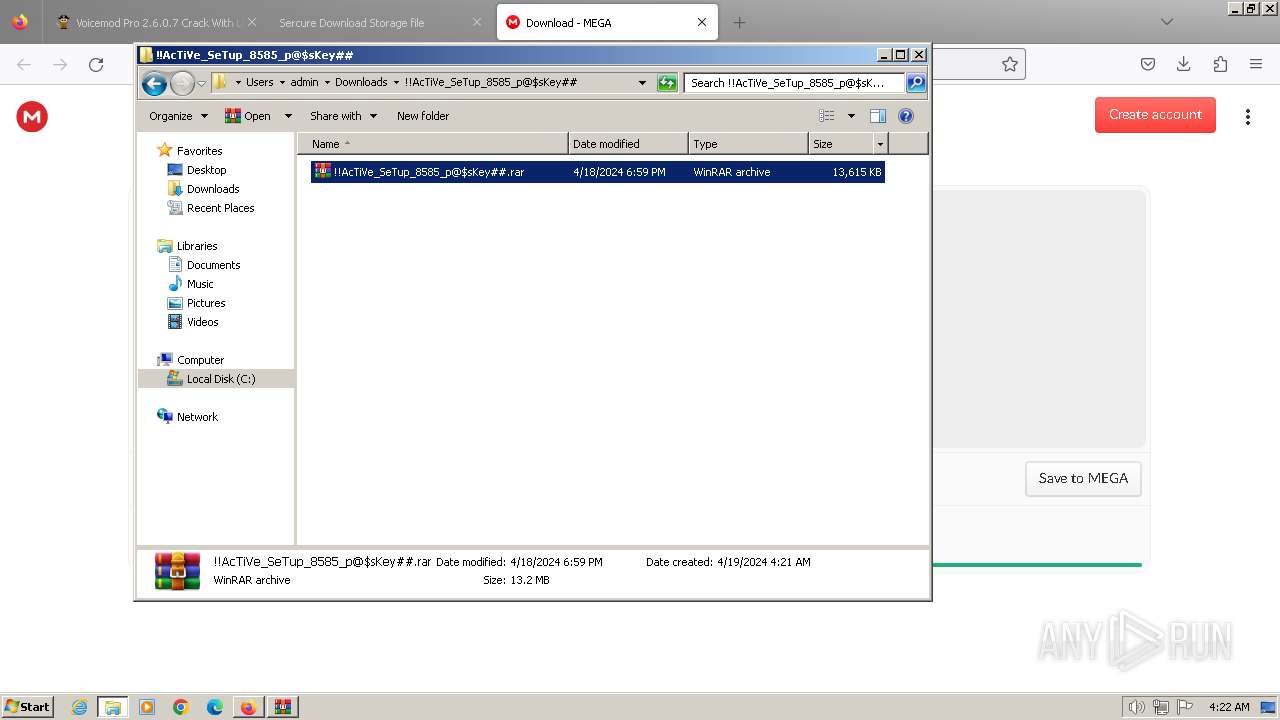
Task: Click the Save to MEGA button
Action: [1083, 478]
